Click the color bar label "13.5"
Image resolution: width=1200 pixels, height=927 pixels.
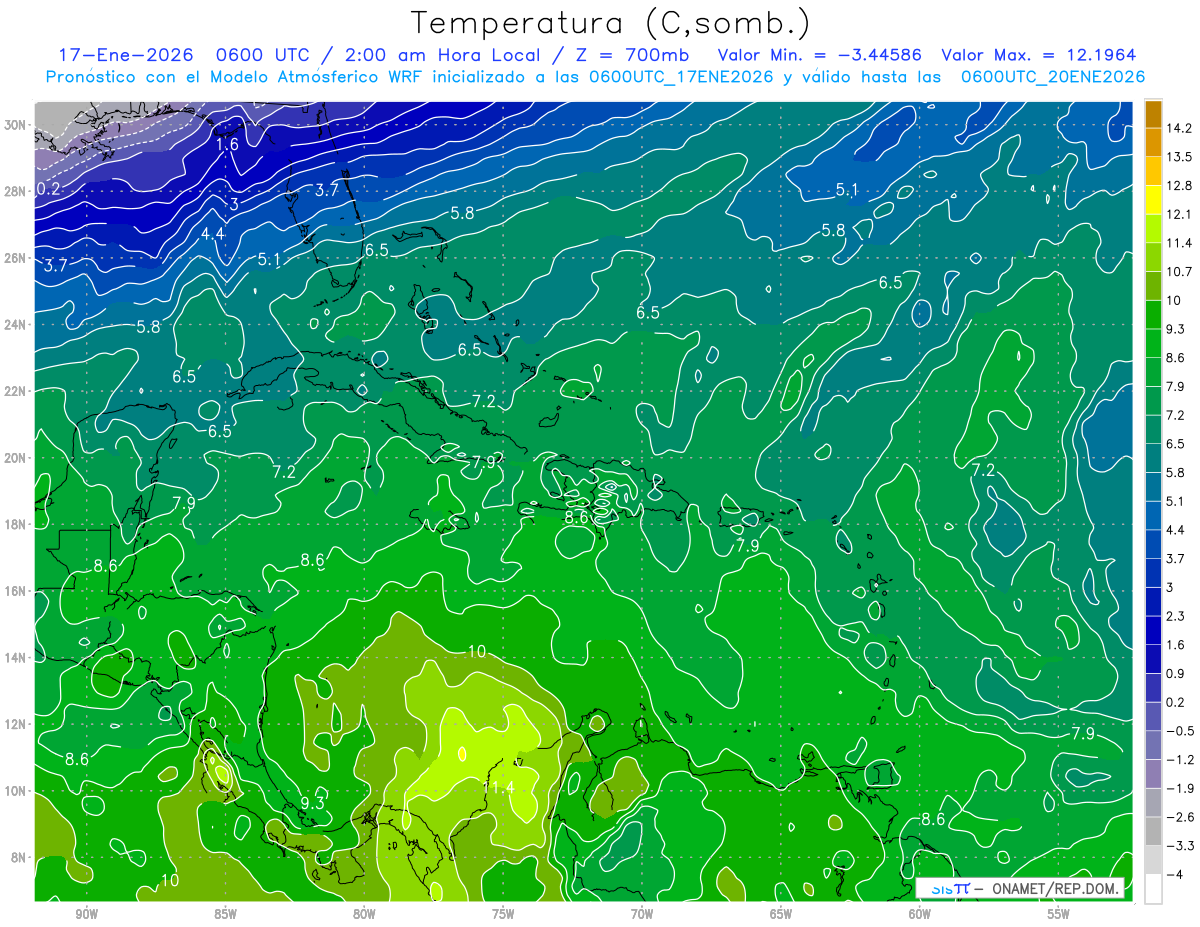point(1180,157)
